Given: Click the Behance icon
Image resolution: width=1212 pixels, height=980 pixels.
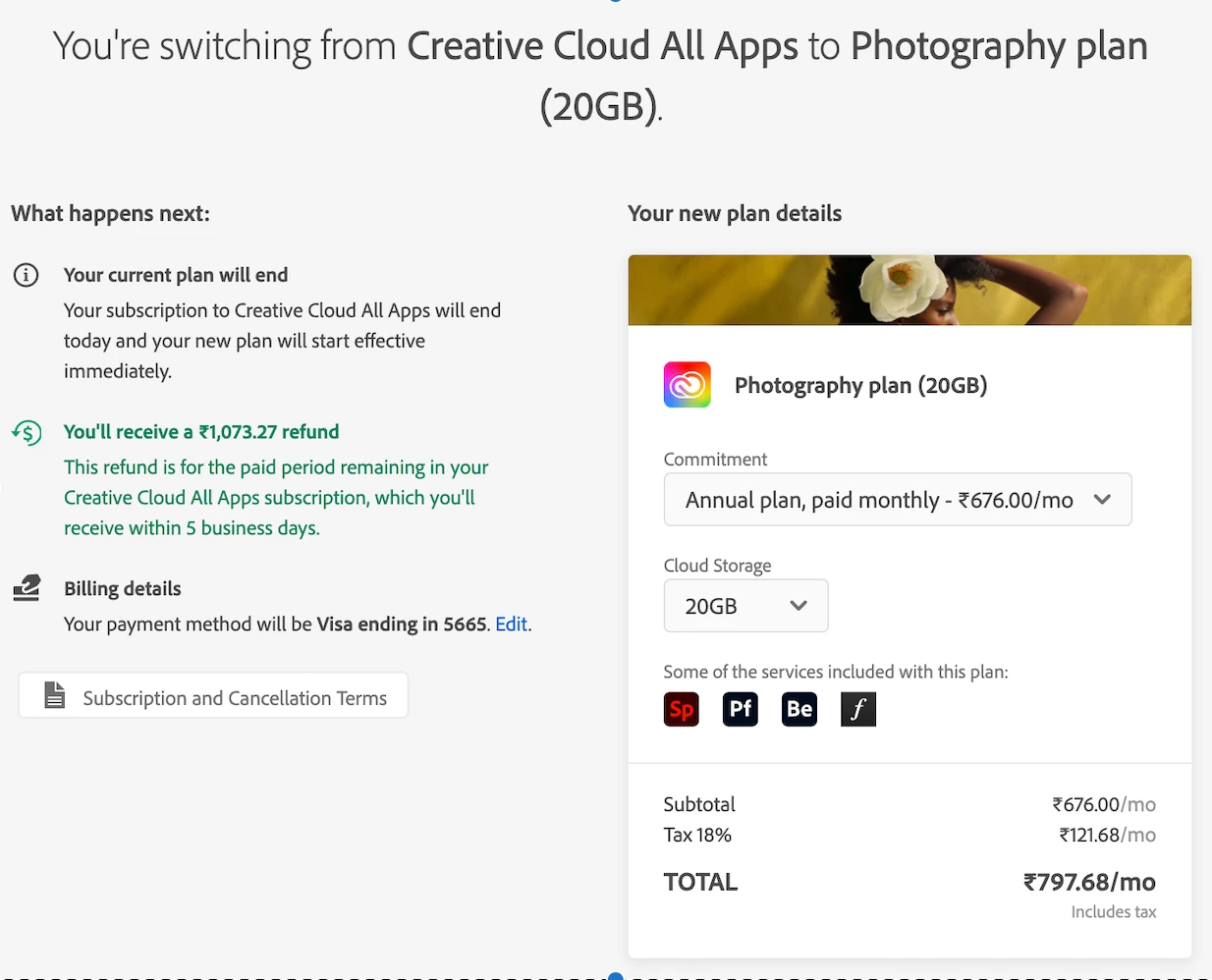Looking at the screenshot, I should pos(799,709).
